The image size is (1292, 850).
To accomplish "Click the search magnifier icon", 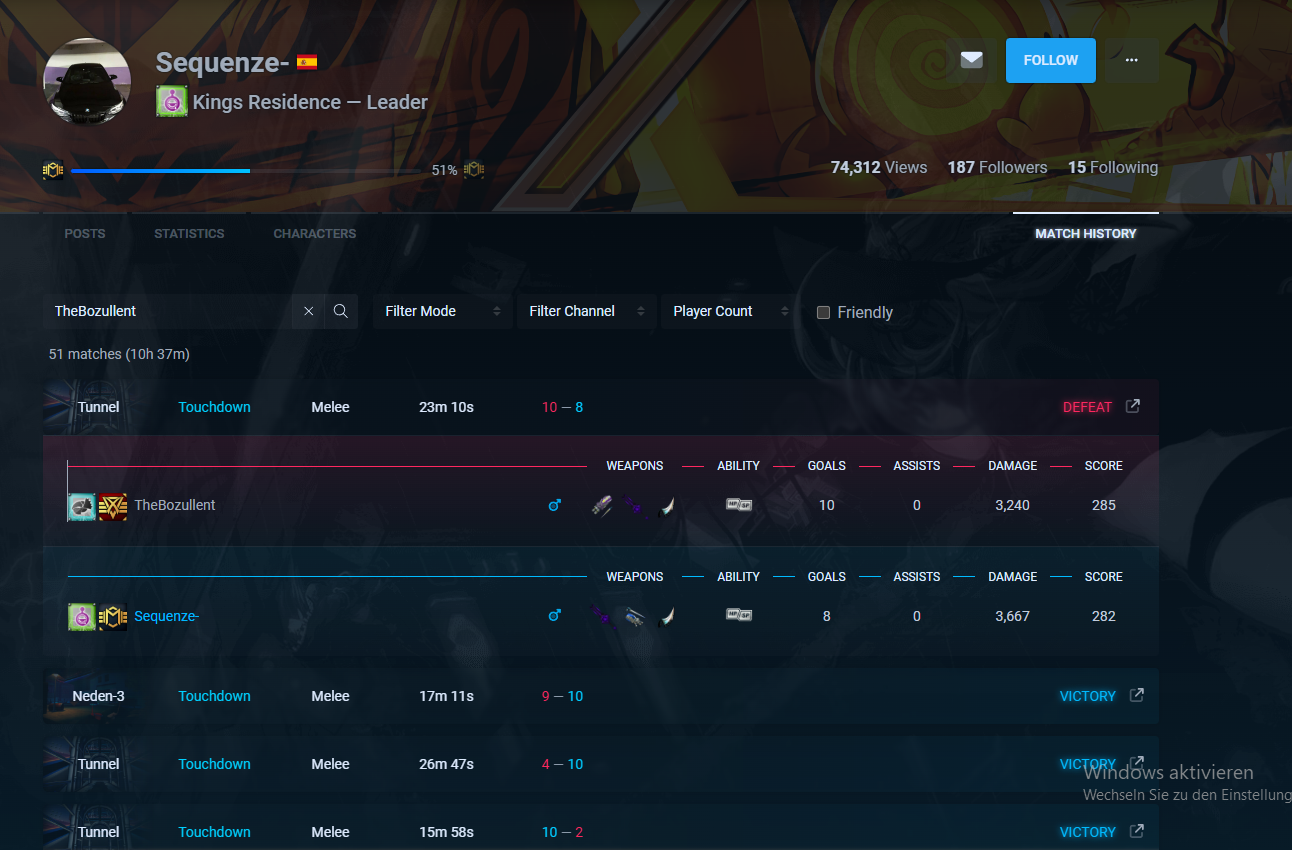I will coord(340,311).
